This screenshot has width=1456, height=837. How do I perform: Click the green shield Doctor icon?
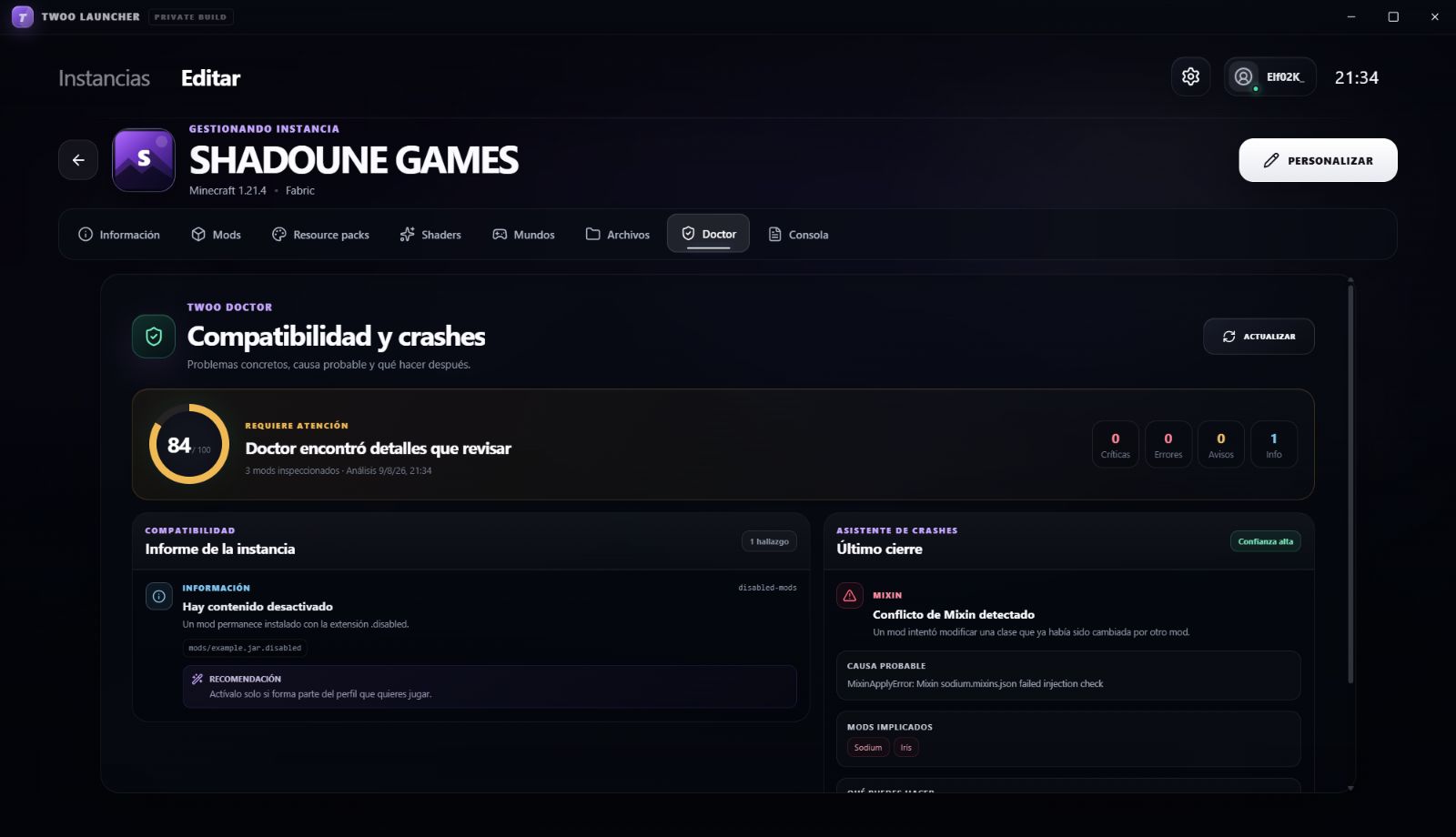[x=154, y=337]
